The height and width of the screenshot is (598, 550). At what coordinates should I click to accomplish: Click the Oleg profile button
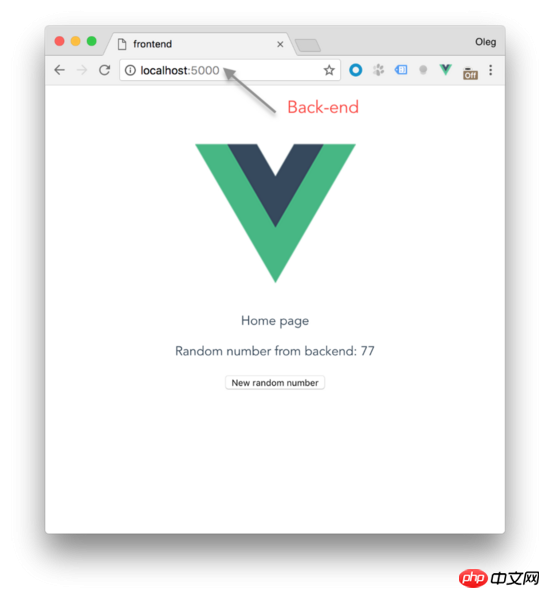point(485,42)
